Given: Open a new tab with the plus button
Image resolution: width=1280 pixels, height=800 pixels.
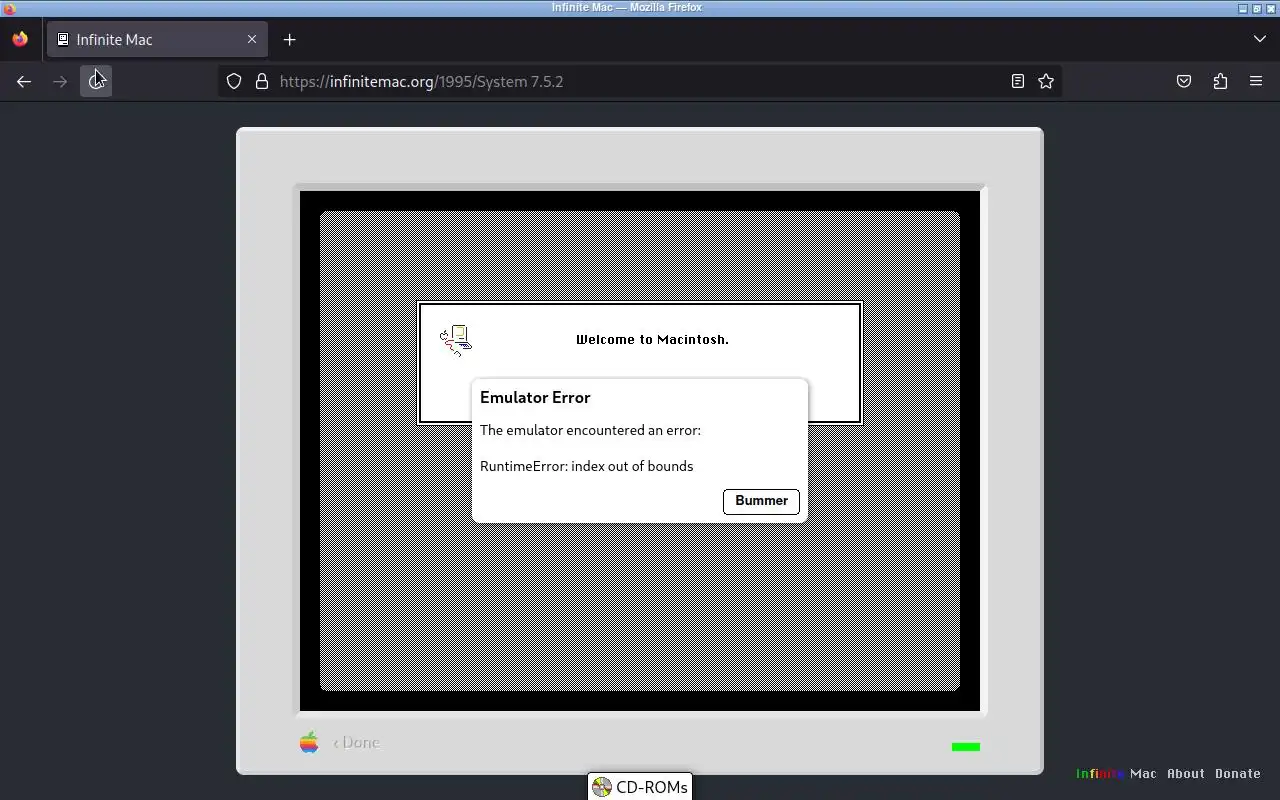Looking at the screenshot, I should pyautogui.click(x=289, y=39).
